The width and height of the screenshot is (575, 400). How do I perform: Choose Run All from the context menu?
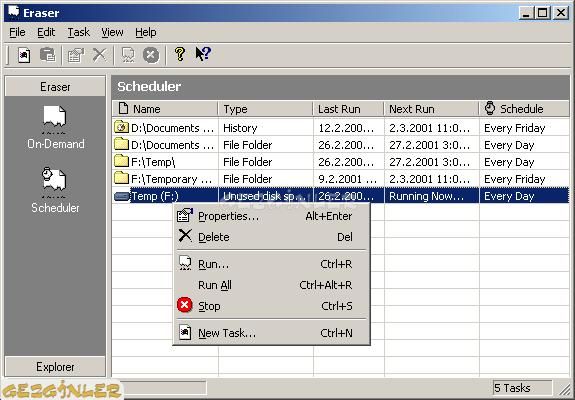pyautogui.click(x=271, y=285)
